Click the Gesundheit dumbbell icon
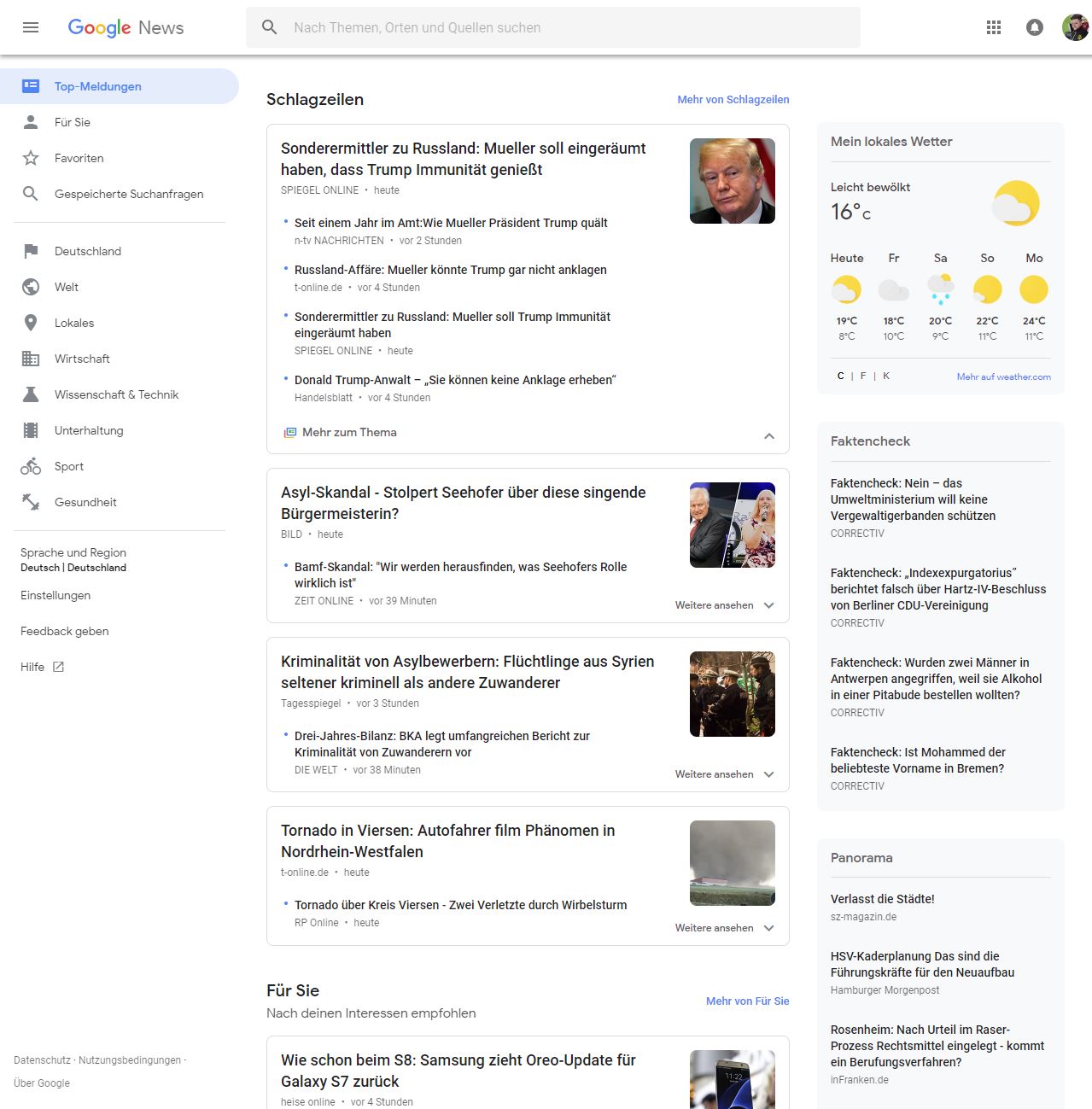The width and height of the screenshot is (1092, 1109). point(31,502)
